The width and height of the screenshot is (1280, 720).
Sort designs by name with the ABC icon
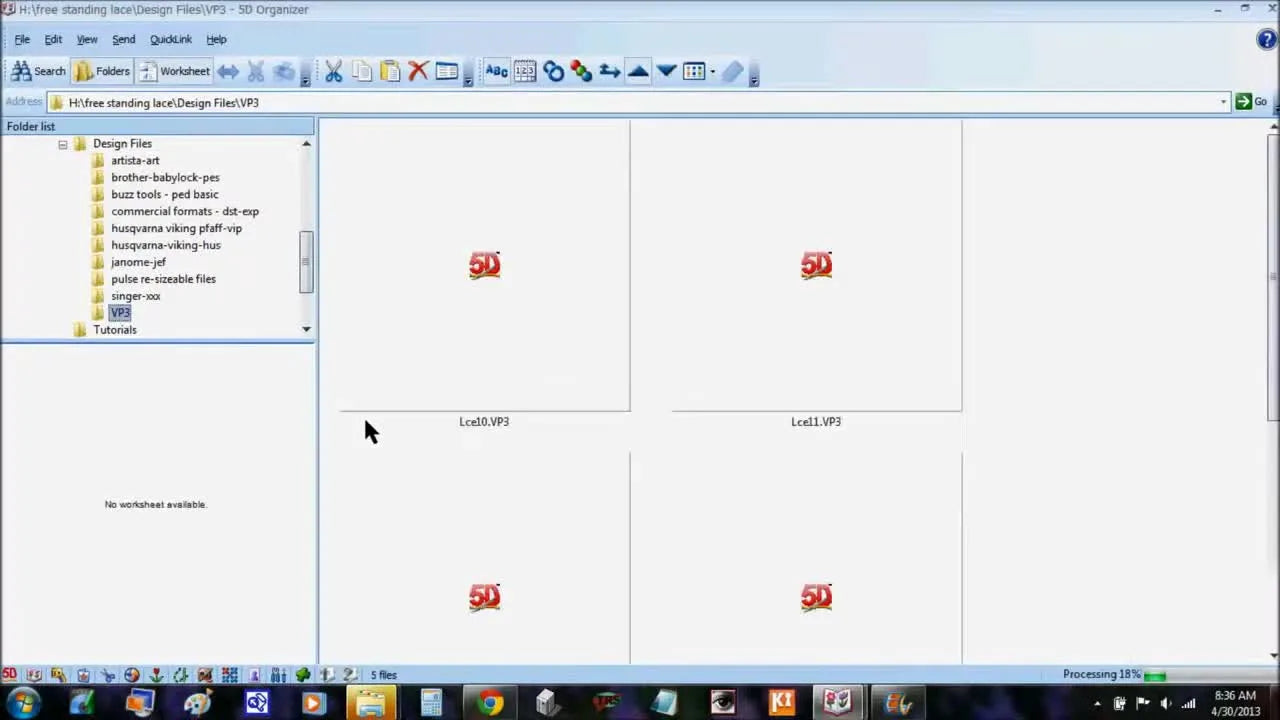[x=497, y=70]
